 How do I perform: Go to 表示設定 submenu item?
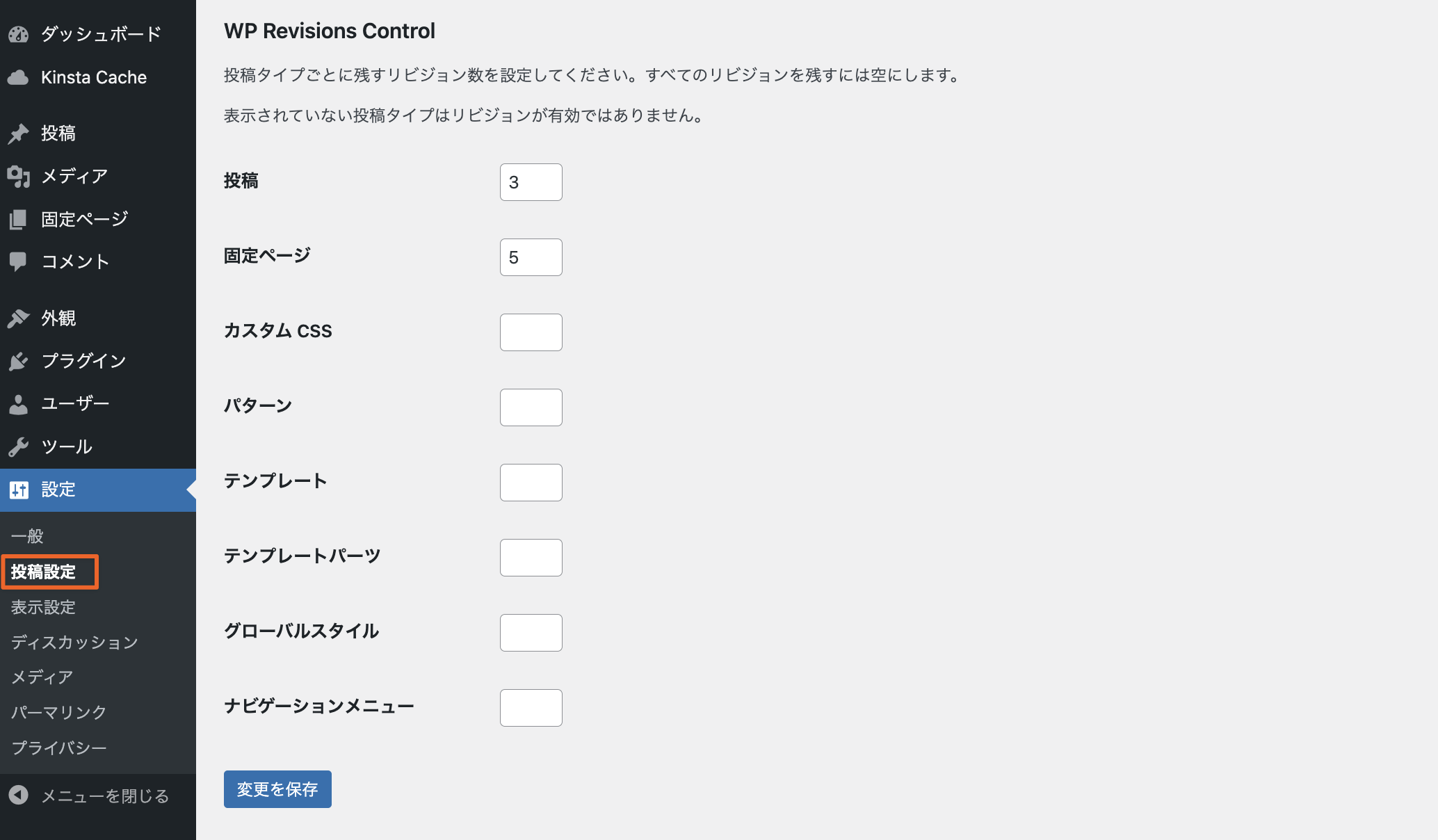pos(43,607)
